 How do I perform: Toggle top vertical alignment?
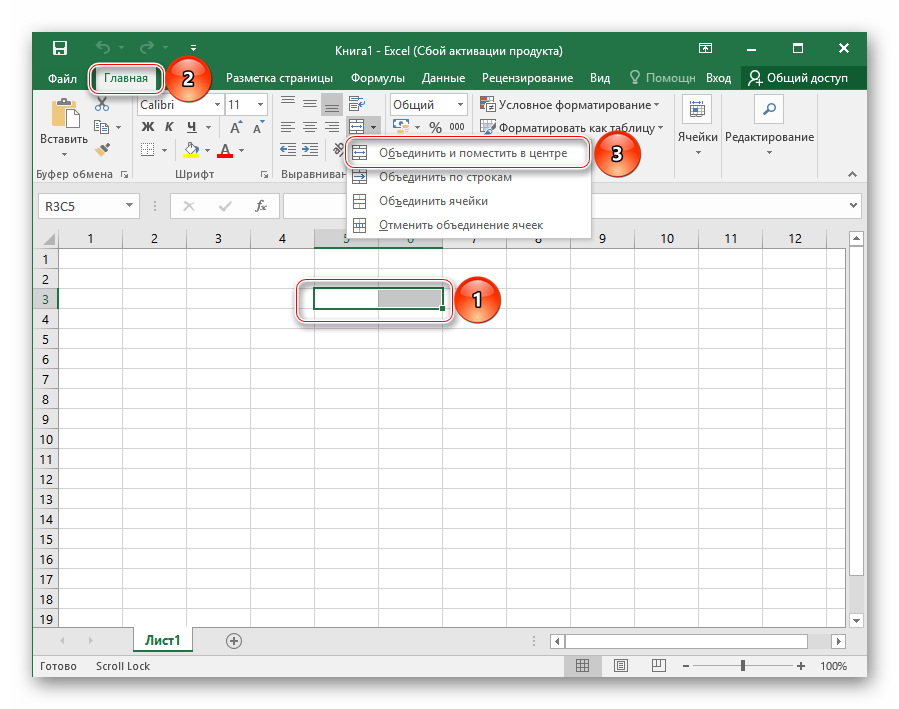(x=288, y=104)
